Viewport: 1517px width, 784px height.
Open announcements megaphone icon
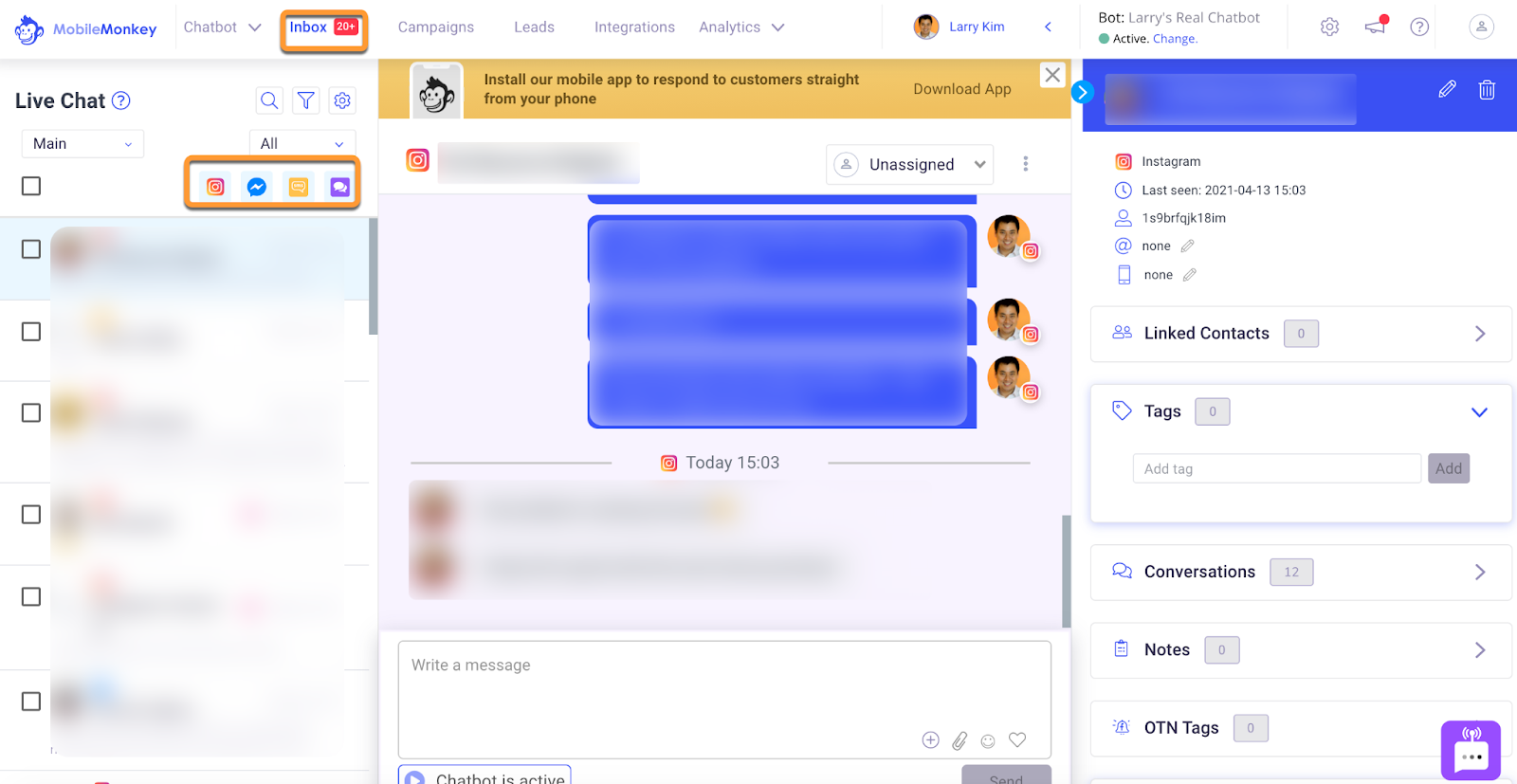coord(1376,26)
